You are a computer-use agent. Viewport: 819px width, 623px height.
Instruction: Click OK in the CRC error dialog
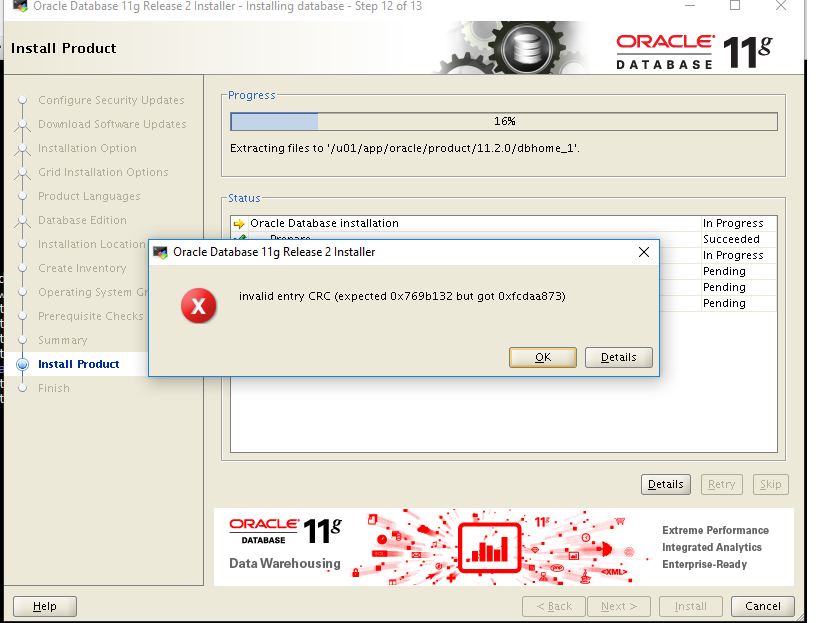[543, 357]
